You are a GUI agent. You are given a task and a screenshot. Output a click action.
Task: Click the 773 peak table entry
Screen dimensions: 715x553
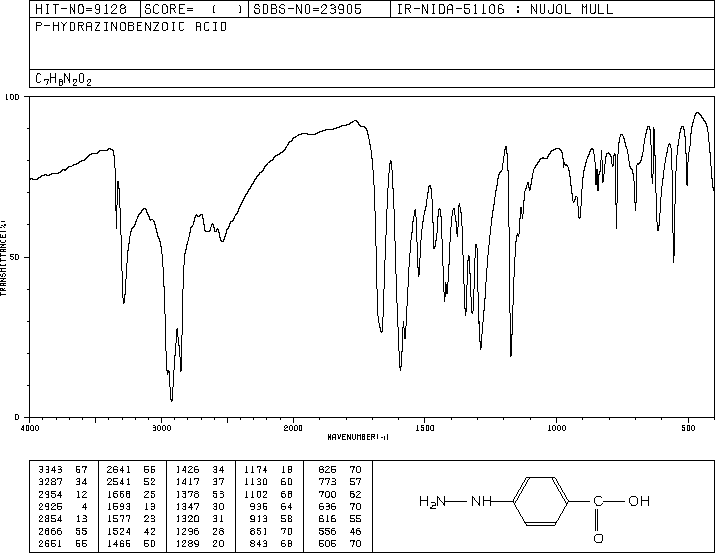(340, 482)
